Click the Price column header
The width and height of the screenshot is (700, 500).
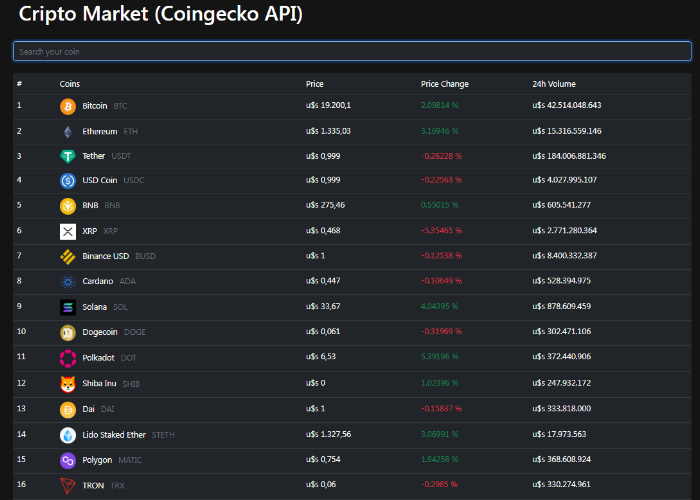click(314, 84)
